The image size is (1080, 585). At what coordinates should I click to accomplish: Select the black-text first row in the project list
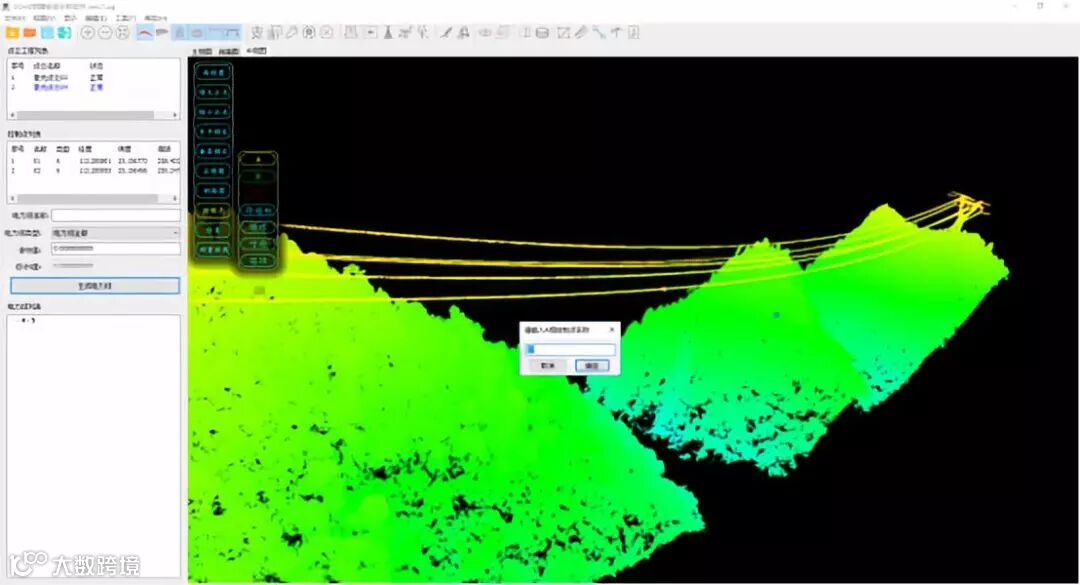point(93,78)
